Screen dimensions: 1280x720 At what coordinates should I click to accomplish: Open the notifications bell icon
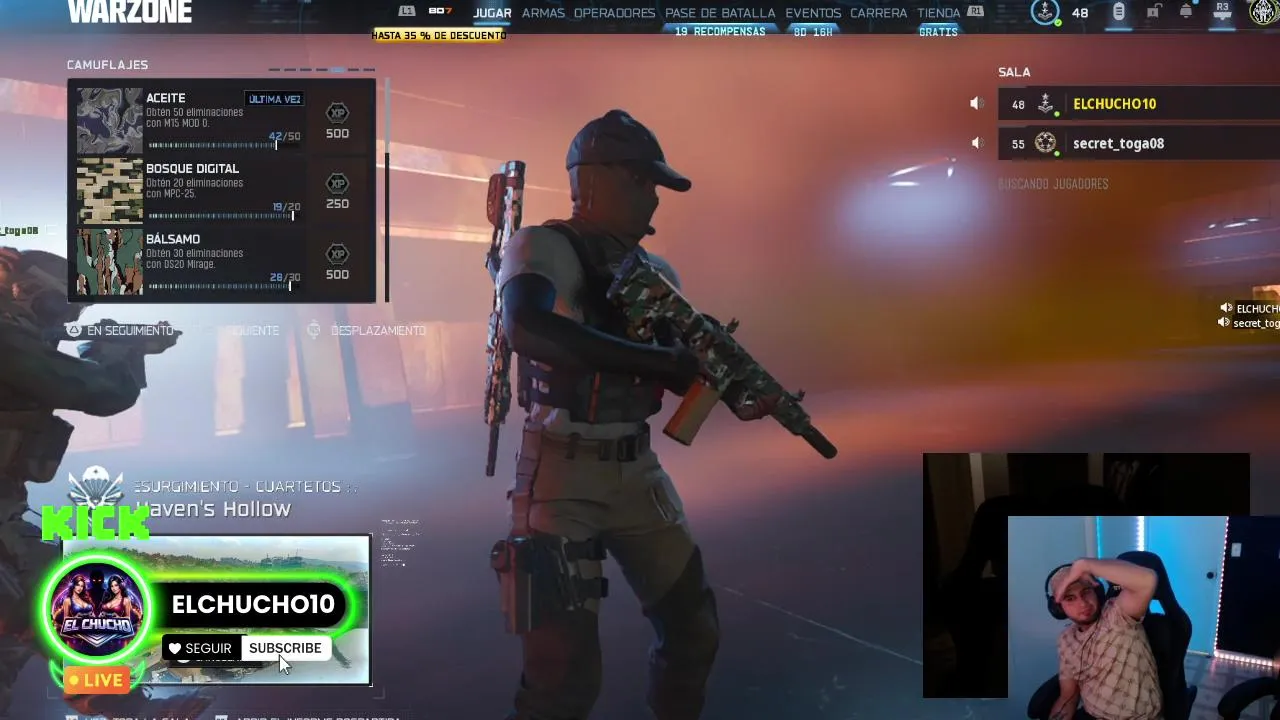pyautogui.click(x=1186, y=12)
